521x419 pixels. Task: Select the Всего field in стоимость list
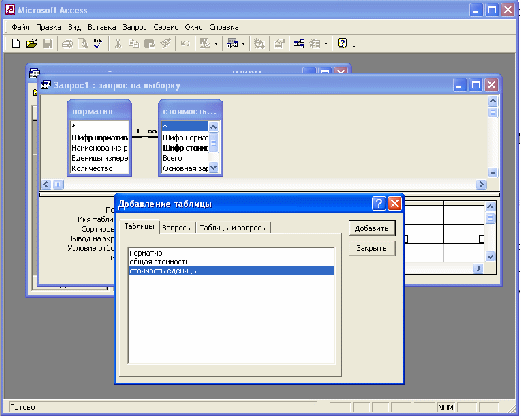tap(185, 158)
